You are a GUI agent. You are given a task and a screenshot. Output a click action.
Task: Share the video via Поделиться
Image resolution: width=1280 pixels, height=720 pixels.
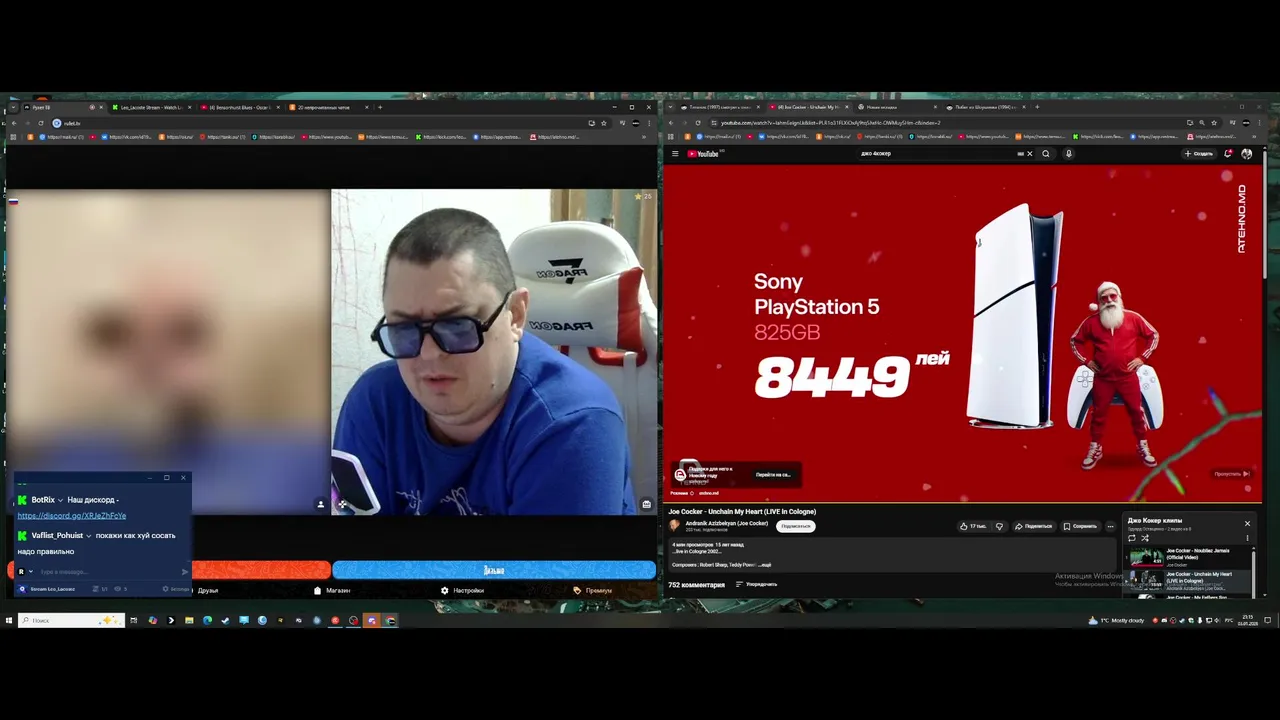click(x=1034, y=526)
